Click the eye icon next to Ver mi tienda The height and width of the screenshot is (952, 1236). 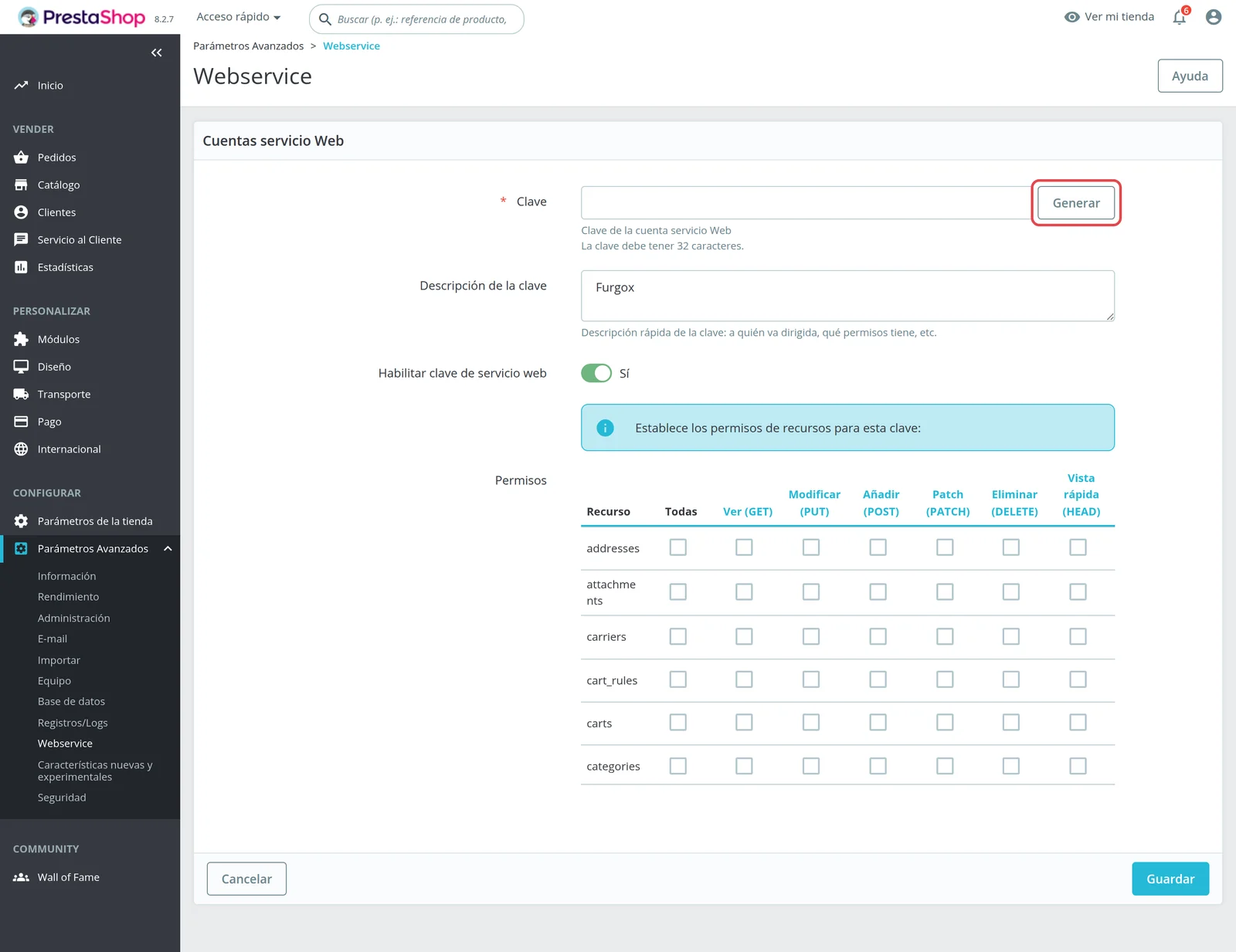click(1072, 17)
